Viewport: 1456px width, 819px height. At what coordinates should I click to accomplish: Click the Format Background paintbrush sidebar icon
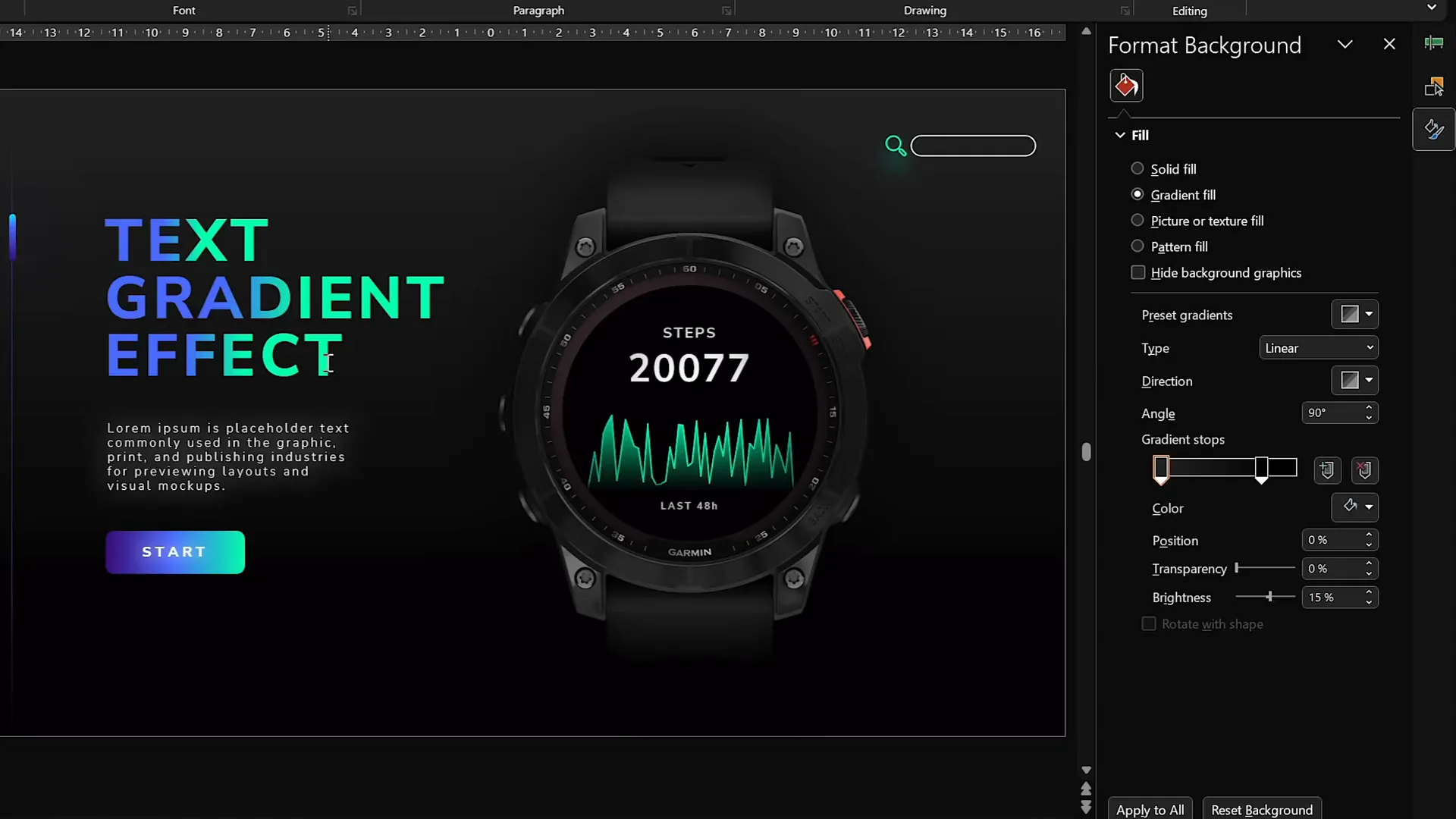(x=1433, y=130)
